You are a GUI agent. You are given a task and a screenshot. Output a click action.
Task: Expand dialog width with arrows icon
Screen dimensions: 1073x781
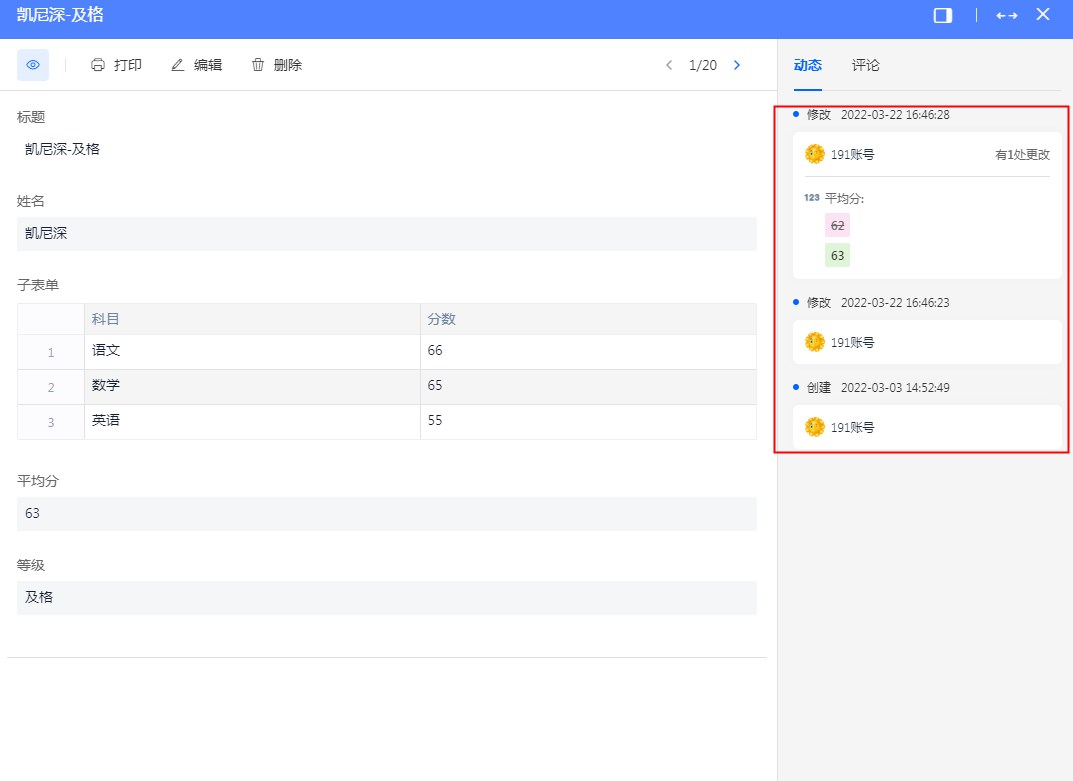coord(1007,15)
